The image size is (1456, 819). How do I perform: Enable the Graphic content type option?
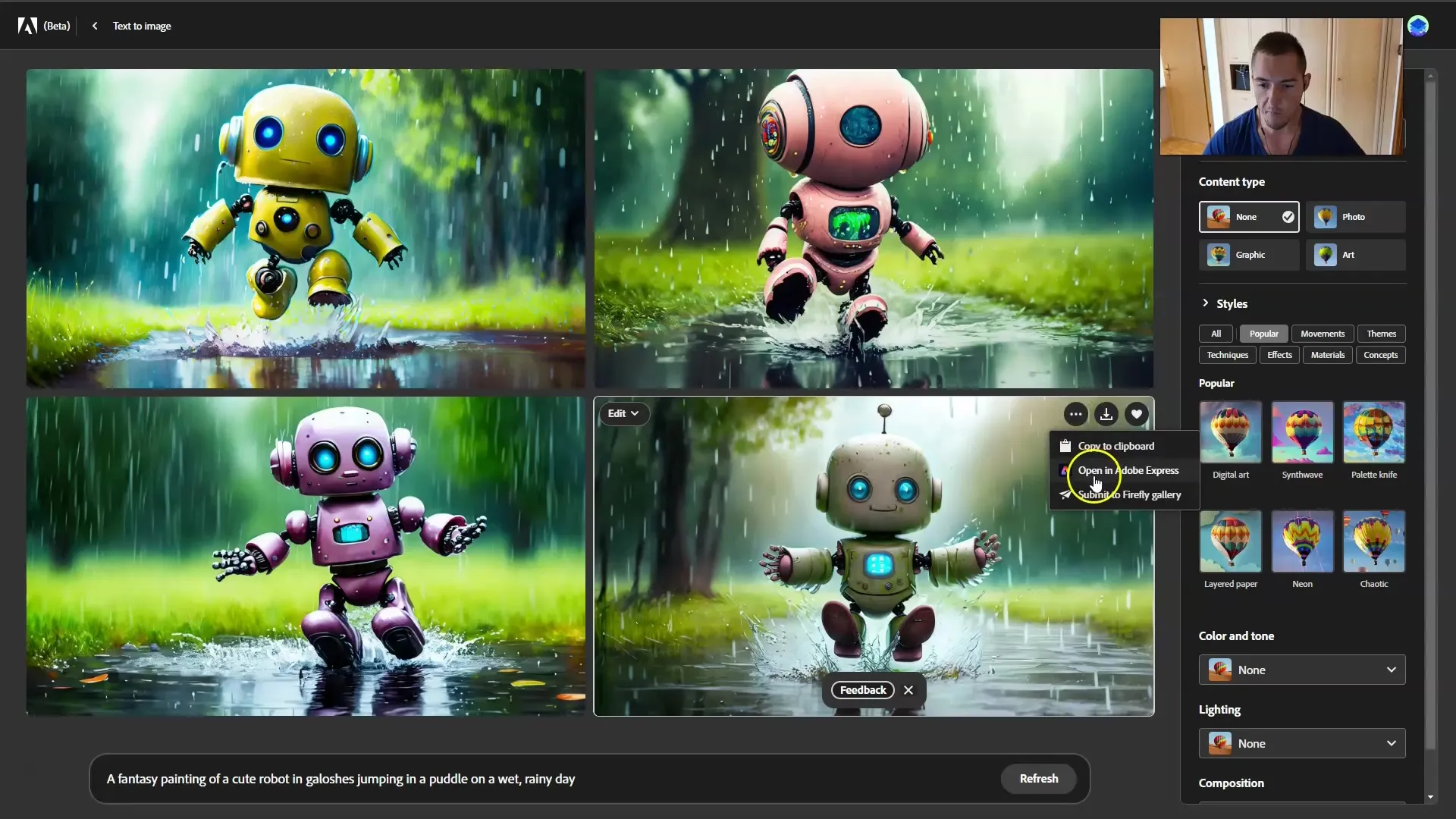coord(1249,255)
